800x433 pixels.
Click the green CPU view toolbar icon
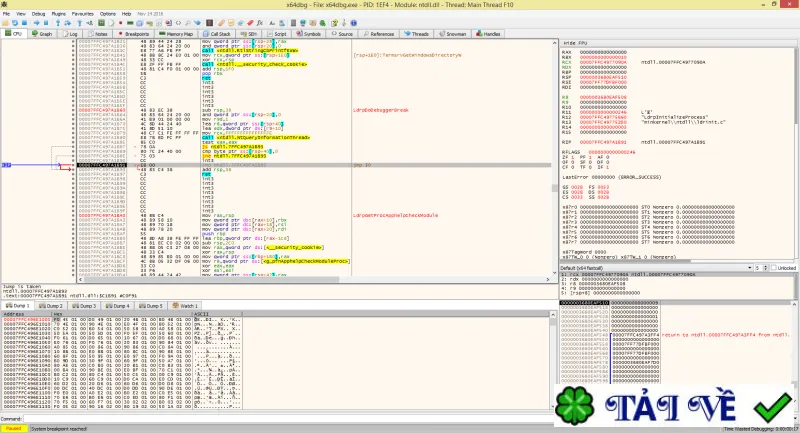(101, 23)
